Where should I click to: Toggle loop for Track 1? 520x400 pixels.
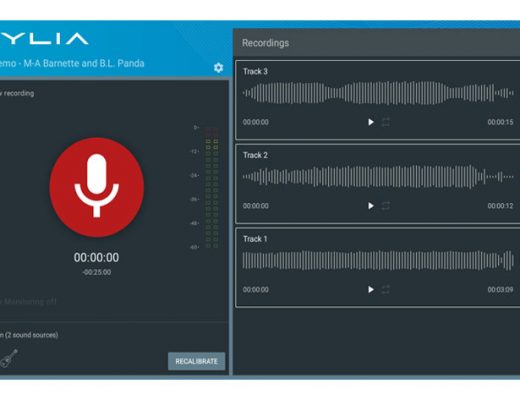point(386,289)
